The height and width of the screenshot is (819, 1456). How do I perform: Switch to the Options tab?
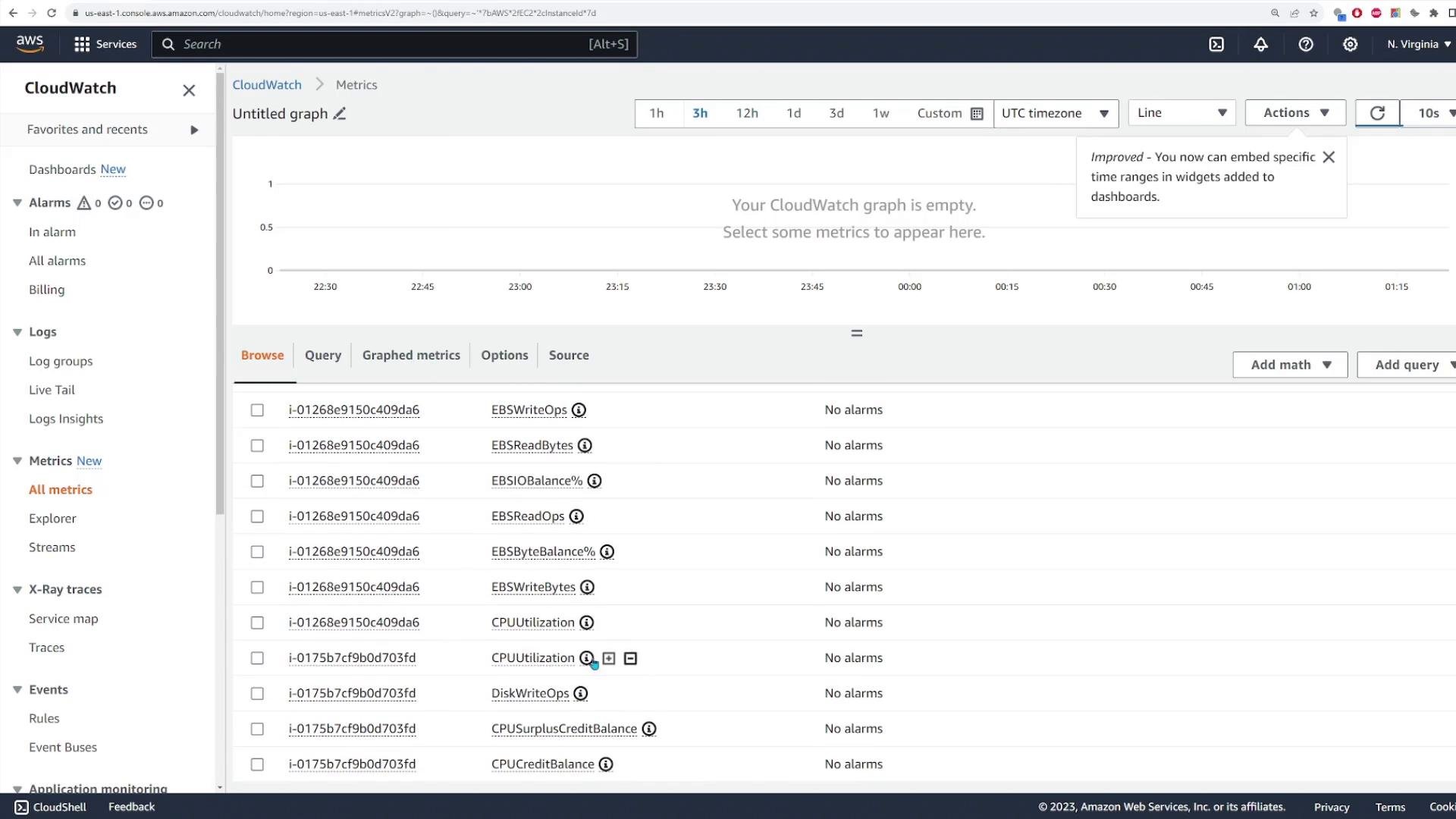point(504,355)
